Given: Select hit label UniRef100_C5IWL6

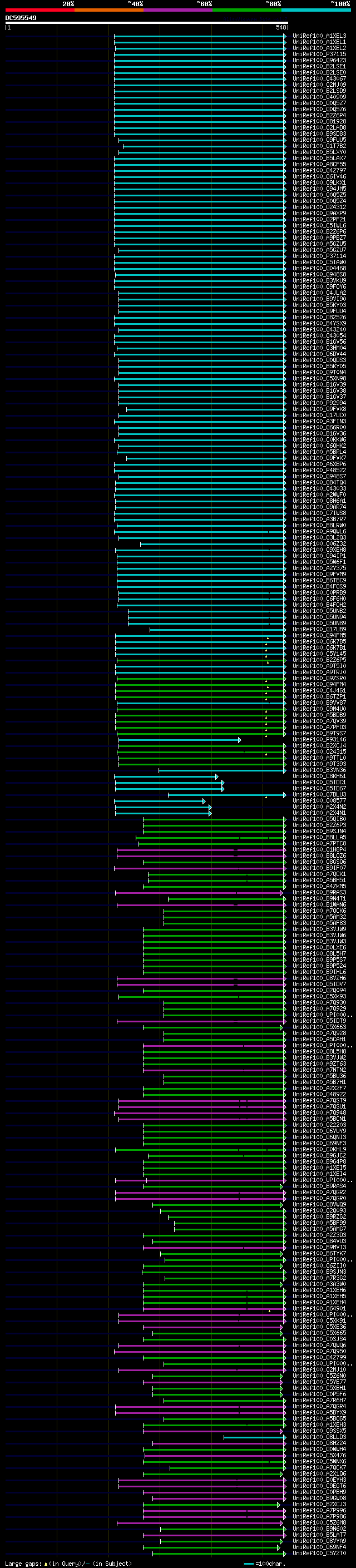Looking at the screenshot, I should point(319,225).
